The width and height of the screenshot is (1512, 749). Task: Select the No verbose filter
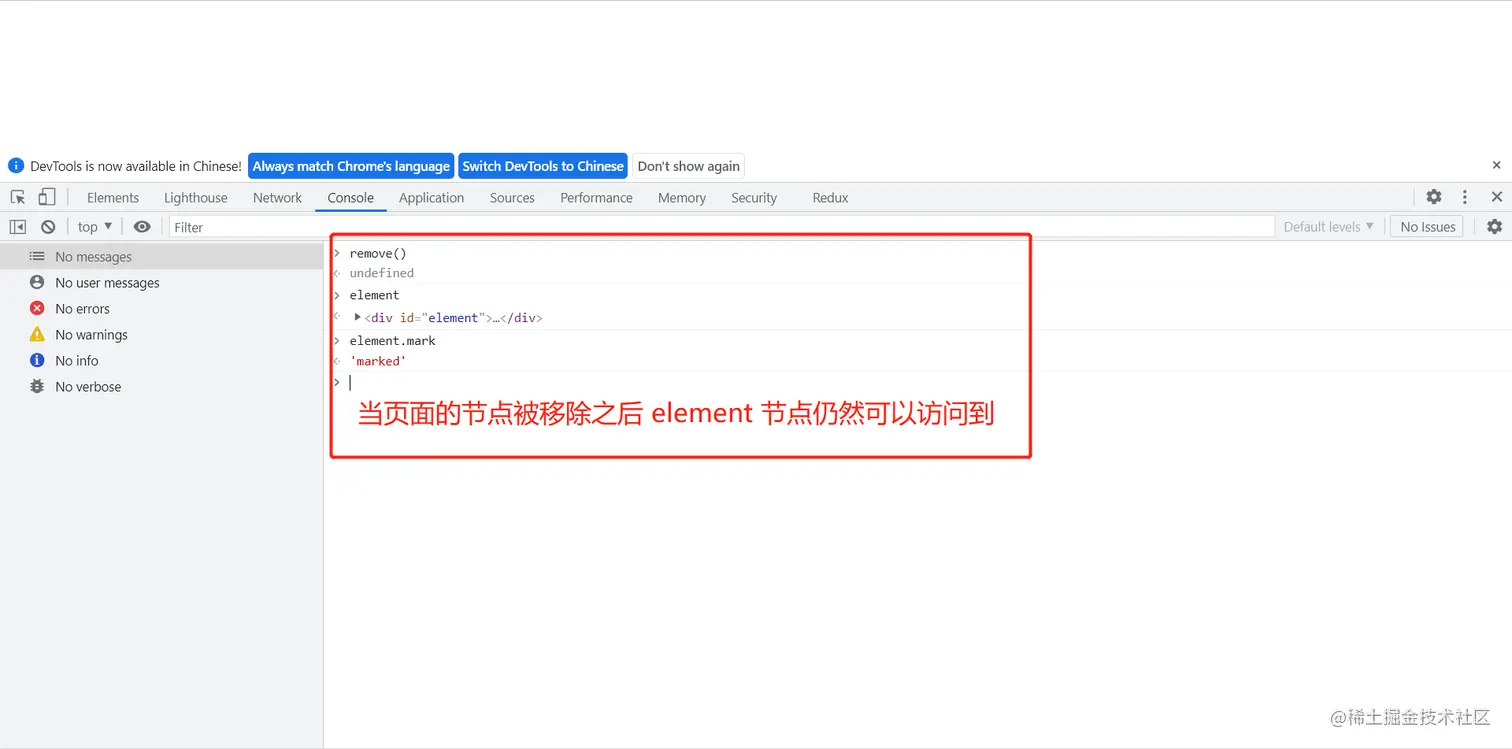coord(162,387)
